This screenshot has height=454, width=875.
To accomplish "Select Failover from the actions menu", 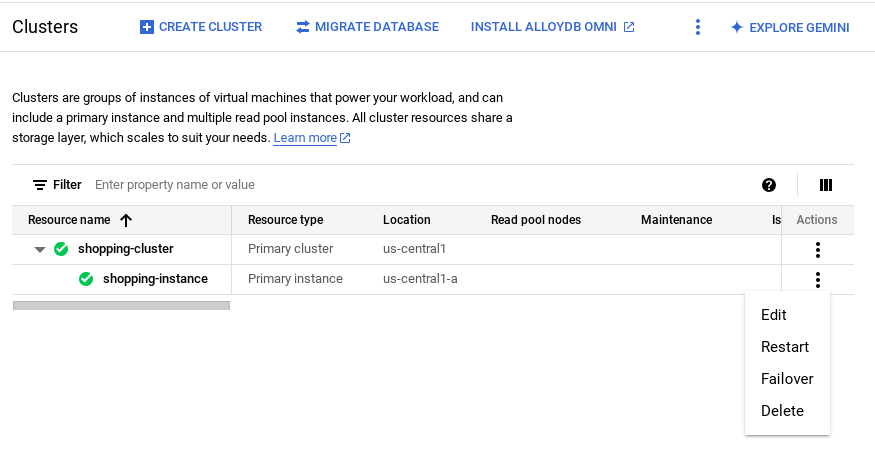I will [x=787, y=379].
